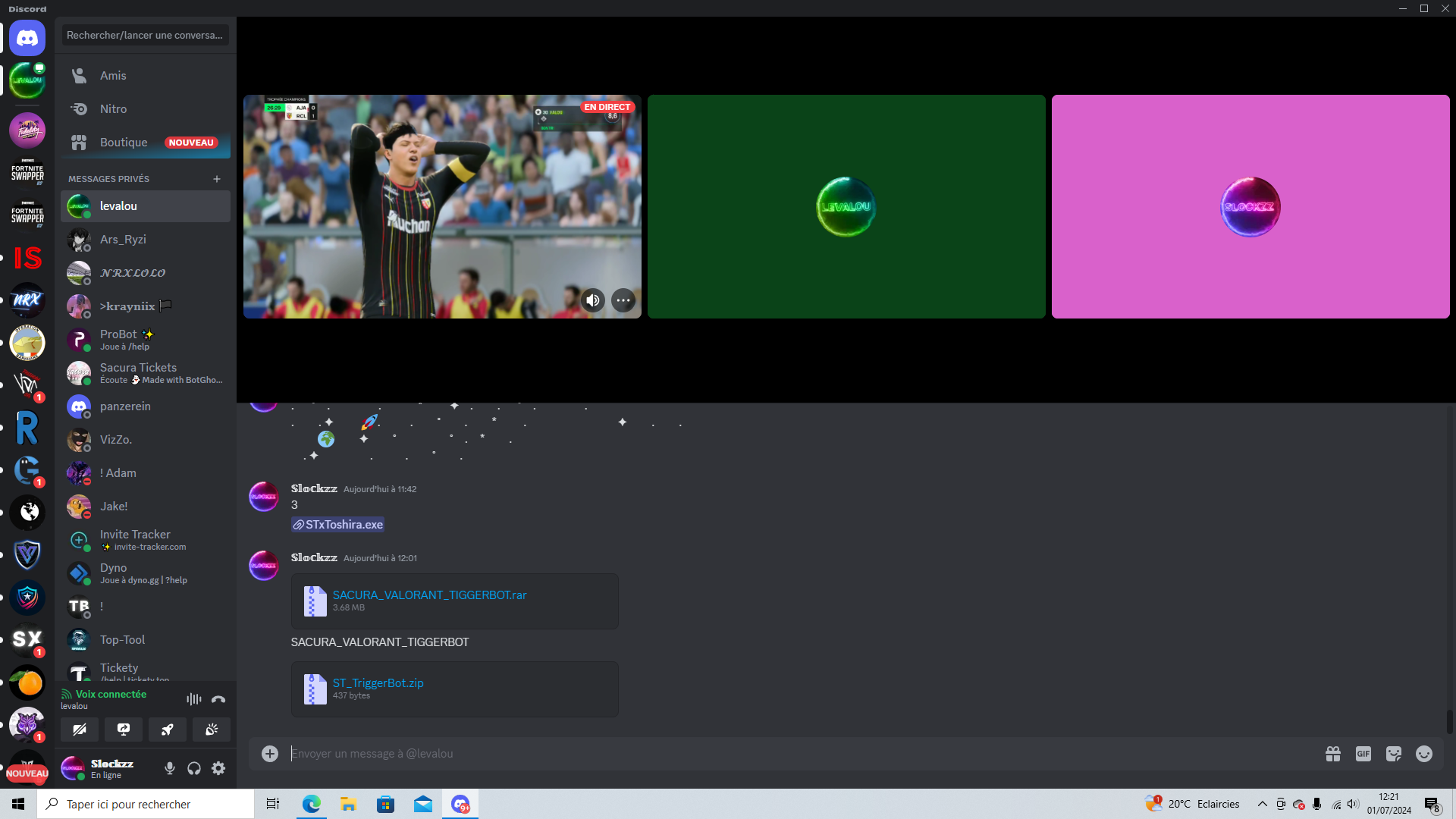Open the orange fruit server icon
The image size is (1456, 819).
(x=27, y=682)
